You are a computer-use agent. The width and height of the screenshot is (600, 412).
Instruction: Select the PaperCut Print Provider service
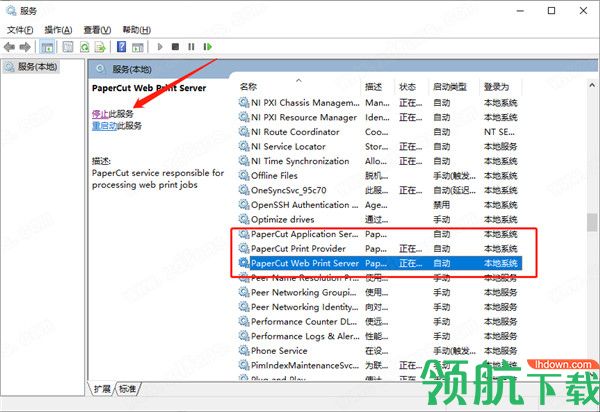(379, 248)
